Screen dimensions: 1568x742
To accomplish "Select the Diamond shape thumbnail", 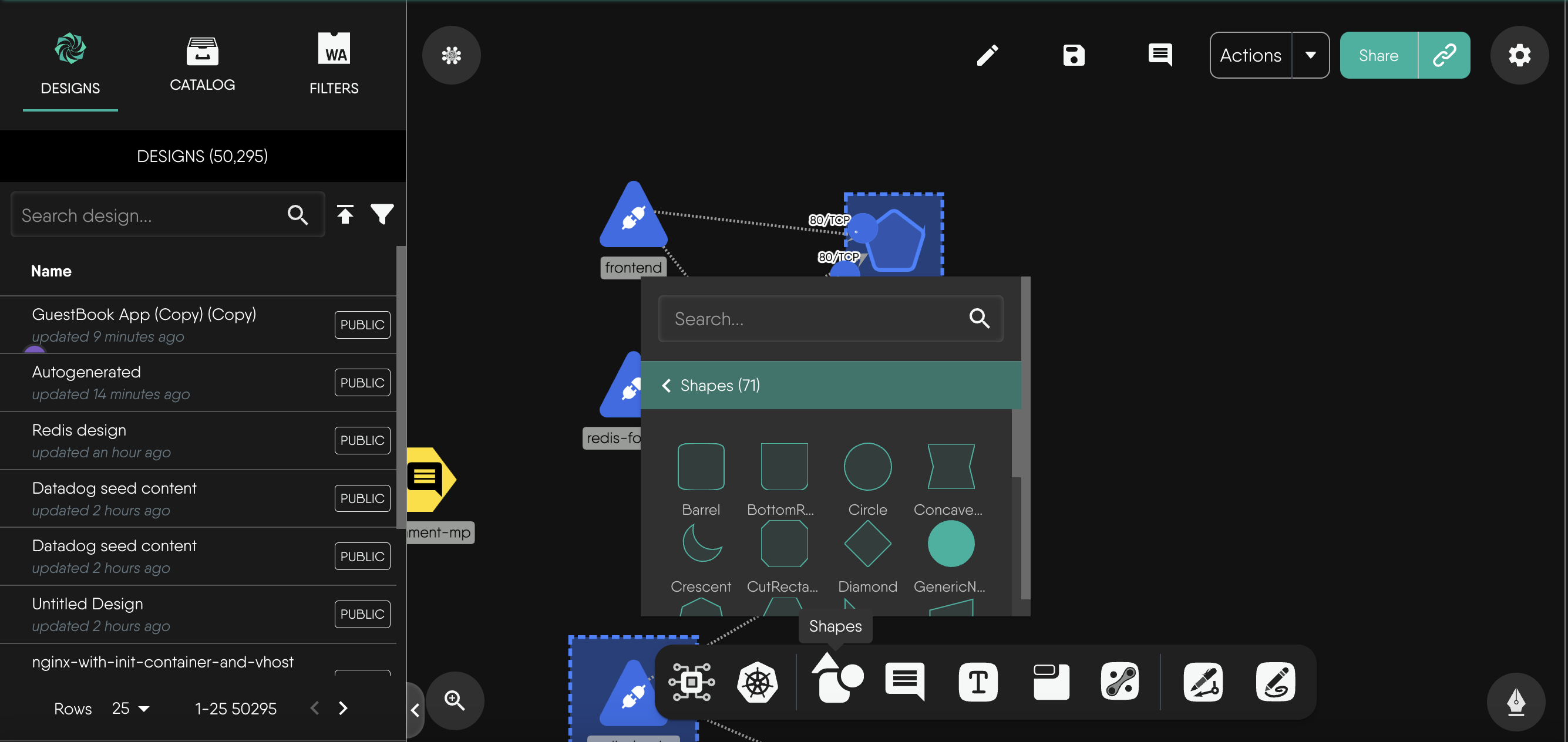I will coord(867,543).
